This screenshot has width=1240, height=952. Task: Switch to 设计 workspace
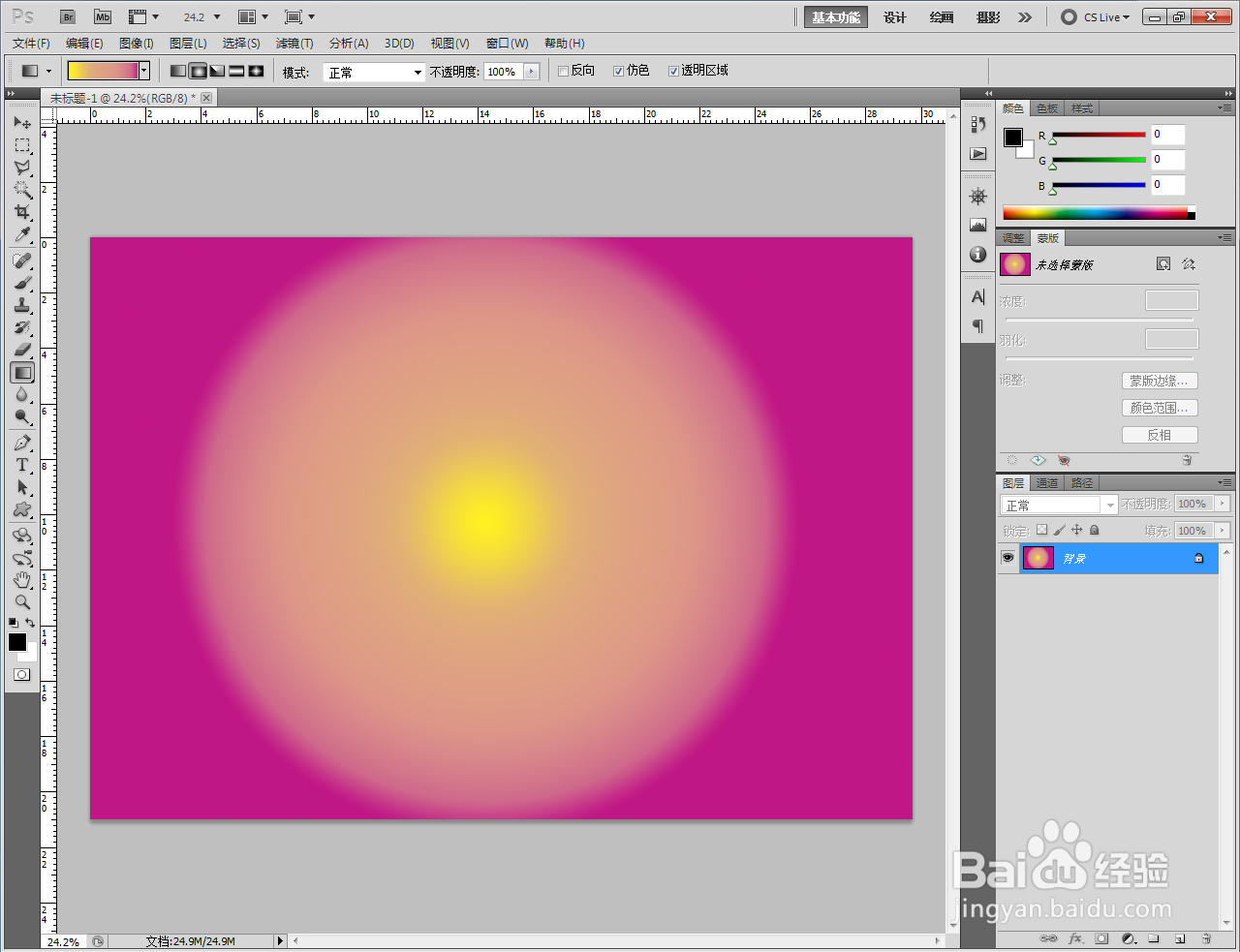895,17
